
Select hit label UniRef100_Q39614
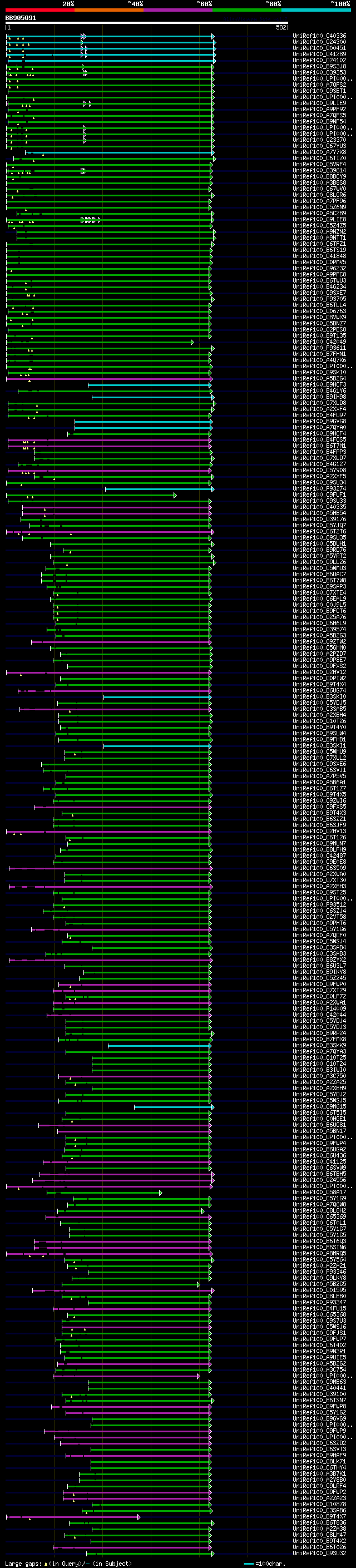(319, 170)
